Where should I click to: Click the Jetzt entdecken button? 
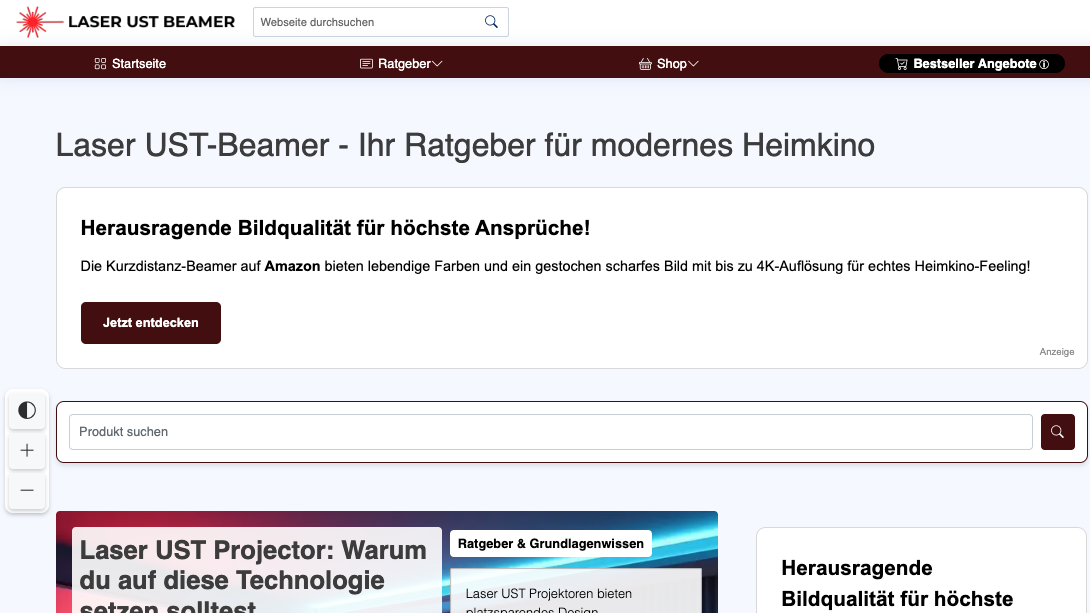[151, 323]
